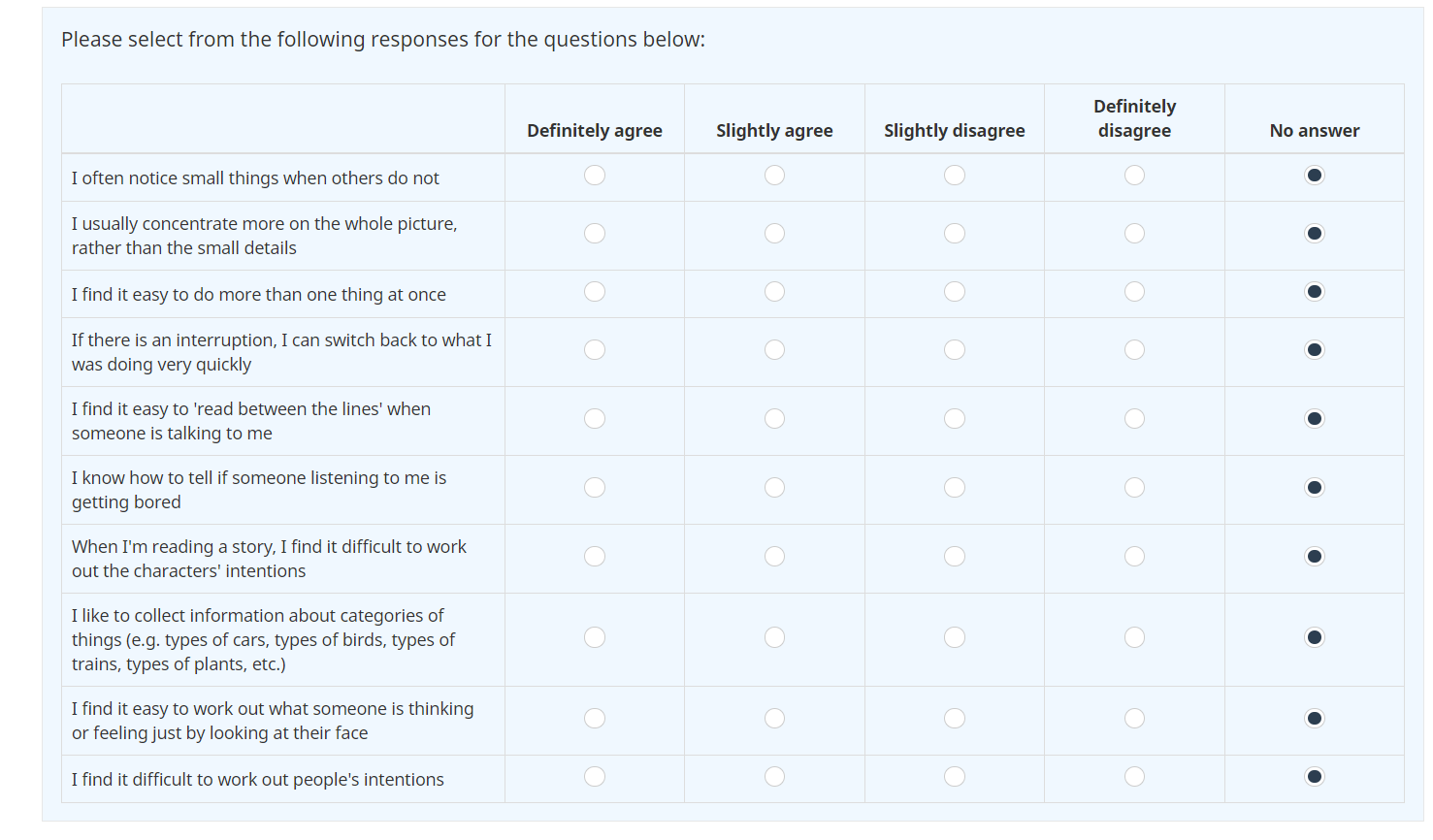Select Definitely agree for reading between lines
1433x840 pixels.
[x=595, y=419]
